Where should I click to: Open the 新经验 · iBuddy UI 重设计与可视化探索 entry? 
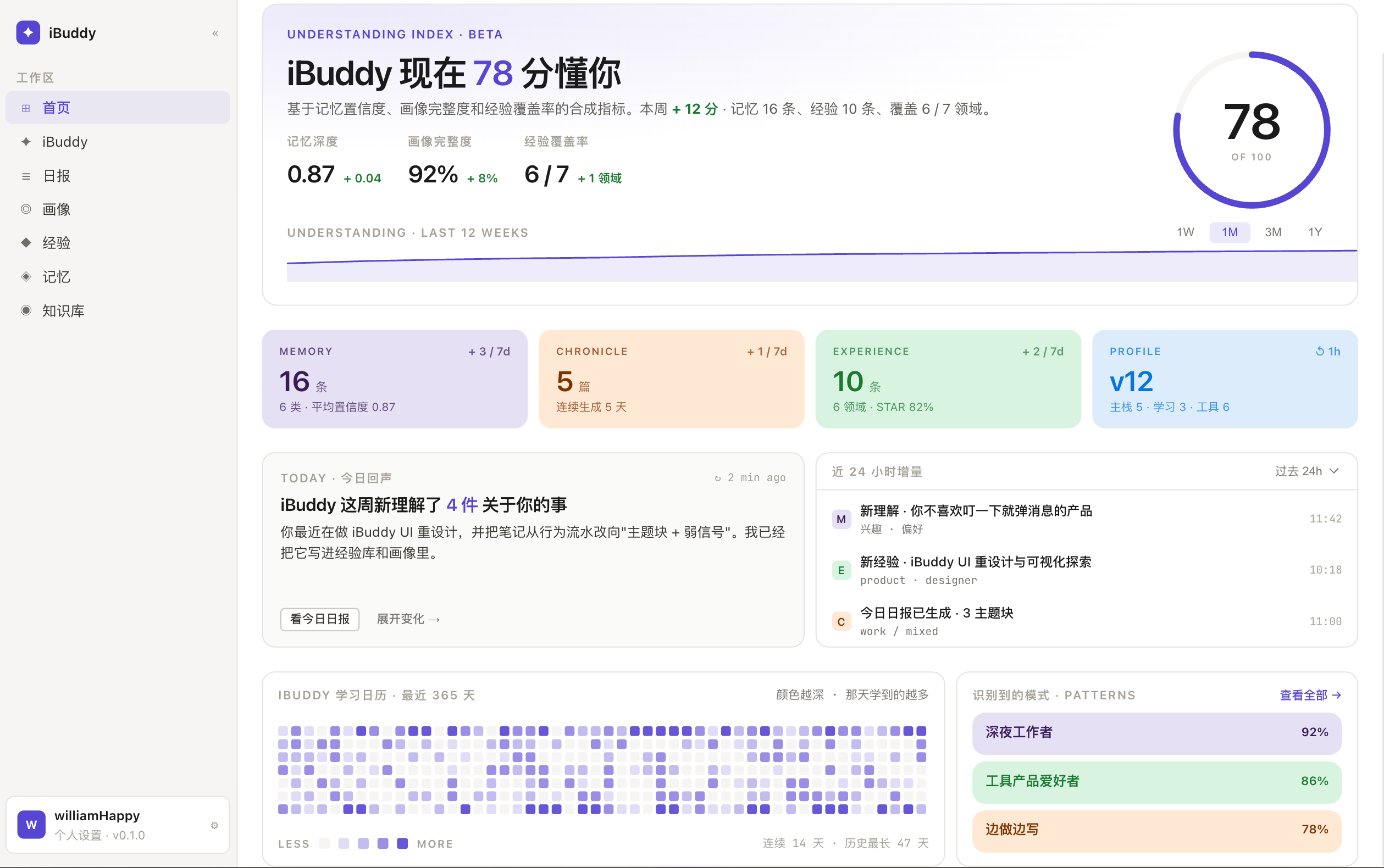1087,570
